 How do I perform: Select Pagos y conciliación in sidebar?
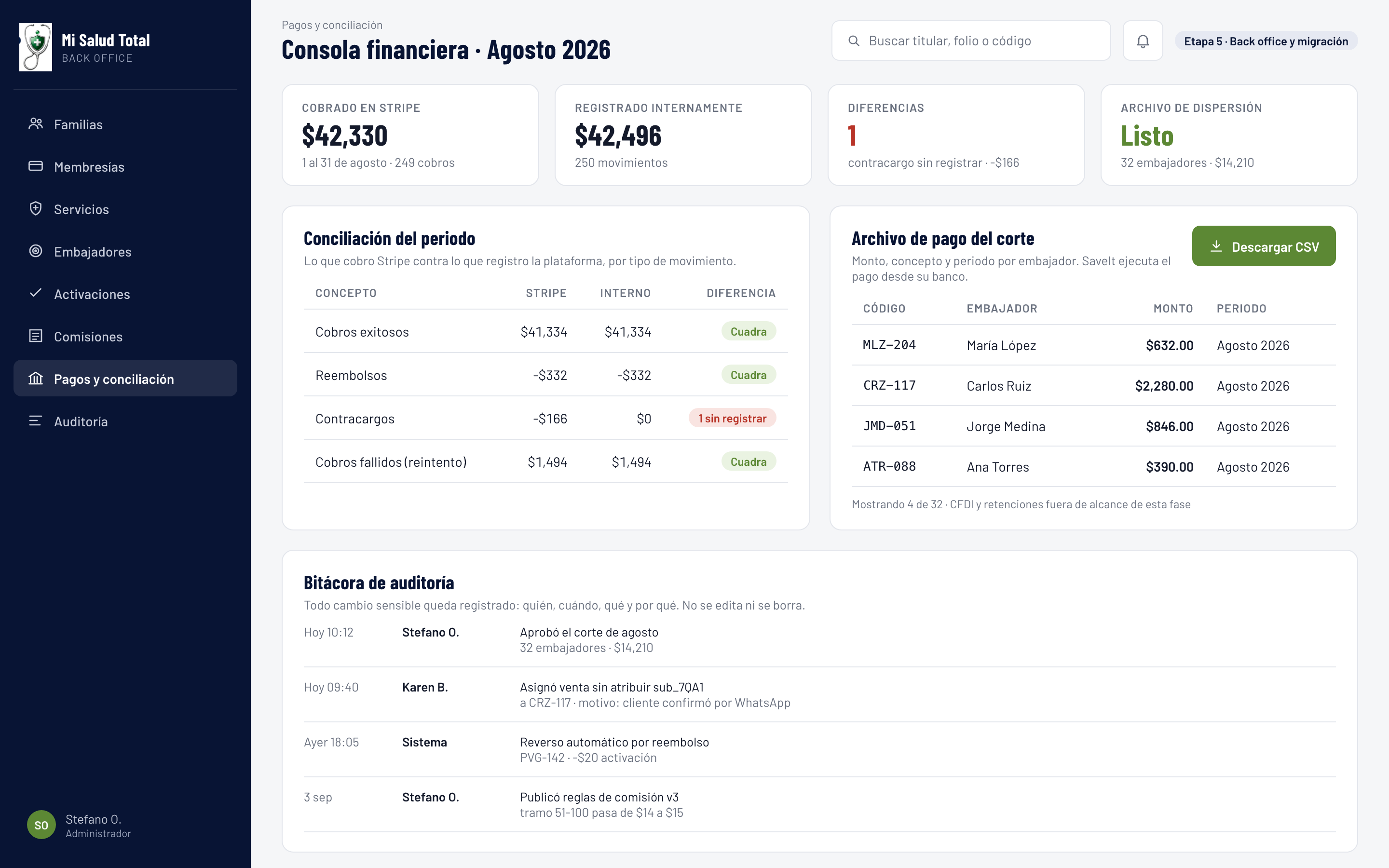pyautogui.click(x=125, y=379)
